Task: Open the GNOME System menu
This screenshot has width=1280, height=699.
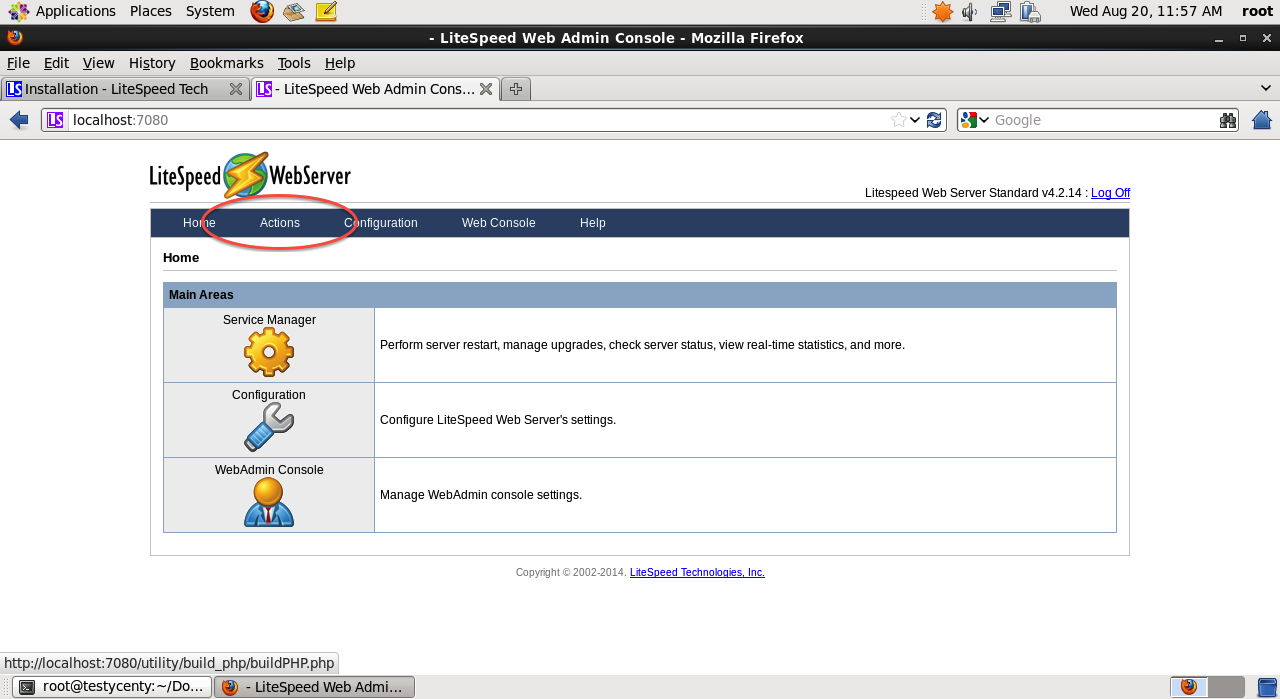Action: pos(210,11)
